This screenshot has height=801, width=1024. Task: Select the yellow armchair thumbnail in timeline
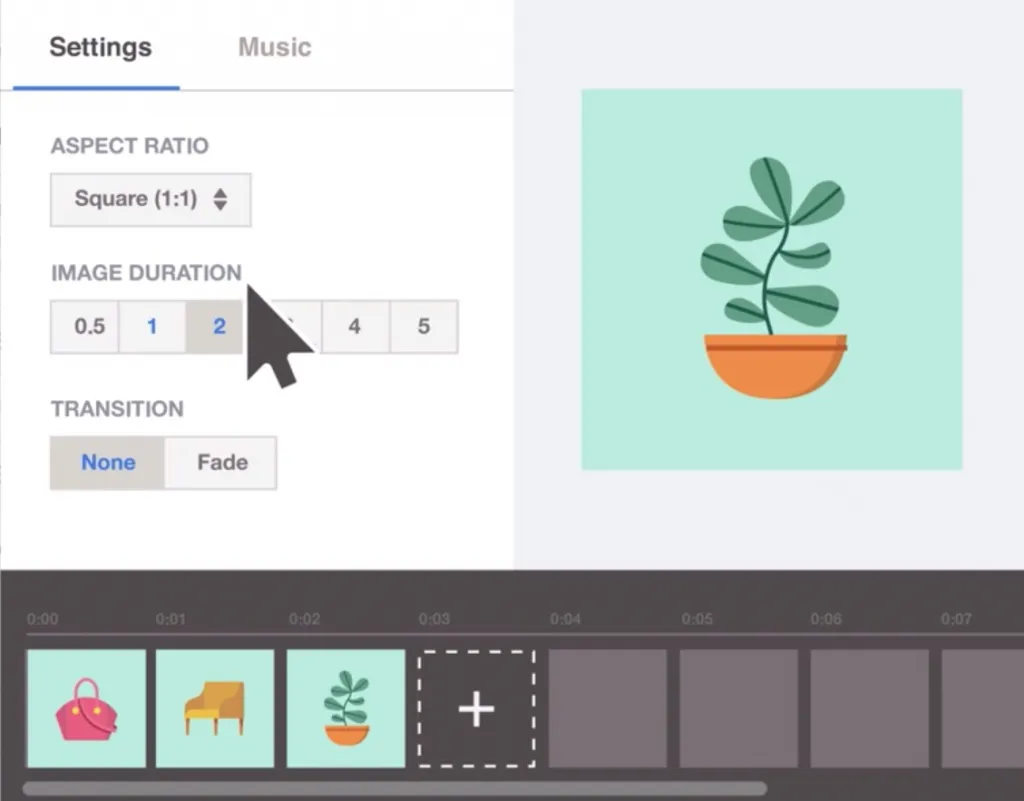[215, 709]
